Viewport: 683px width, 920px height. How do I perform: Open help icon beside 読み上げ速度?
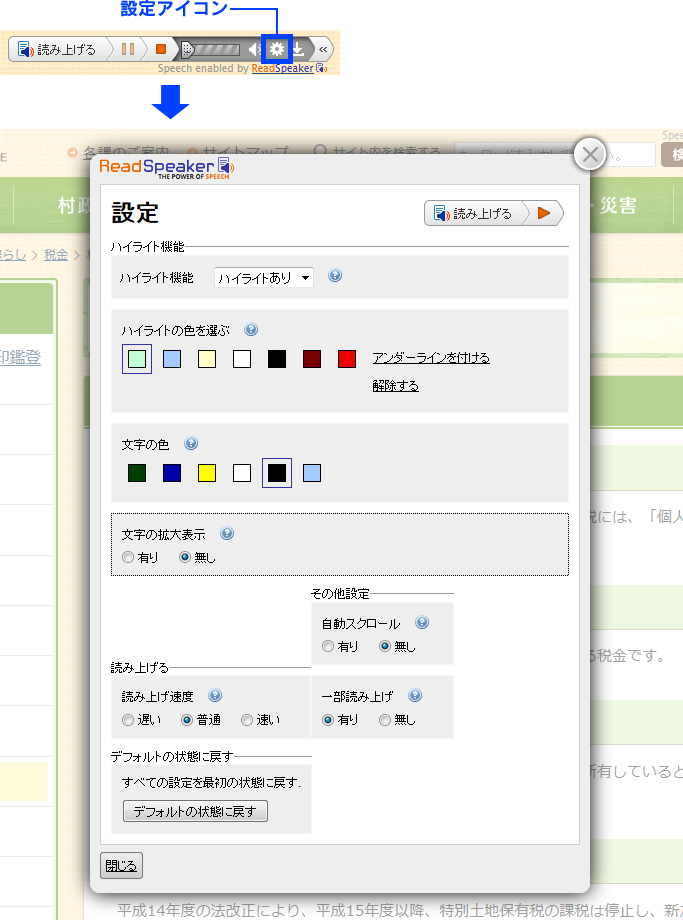(215, 695)
